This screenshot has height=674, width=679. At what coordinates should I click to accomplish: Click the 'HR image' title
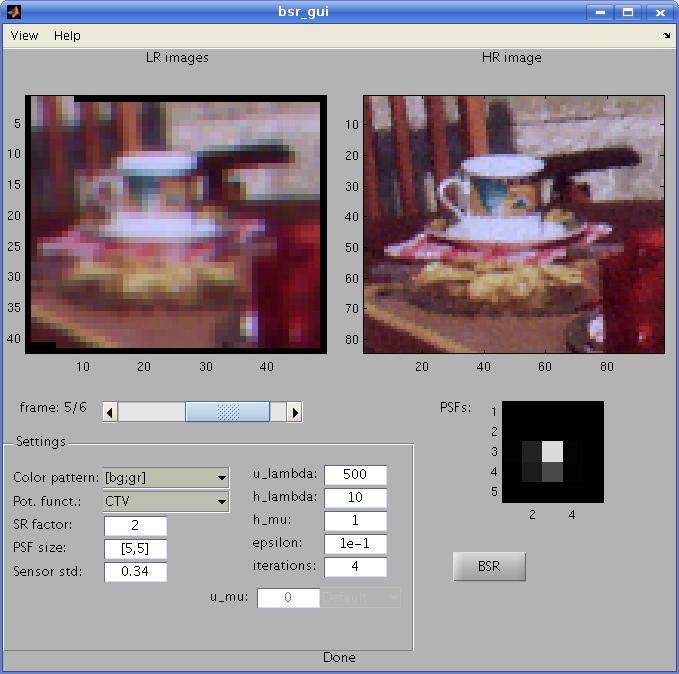click(x=512, y=58)
